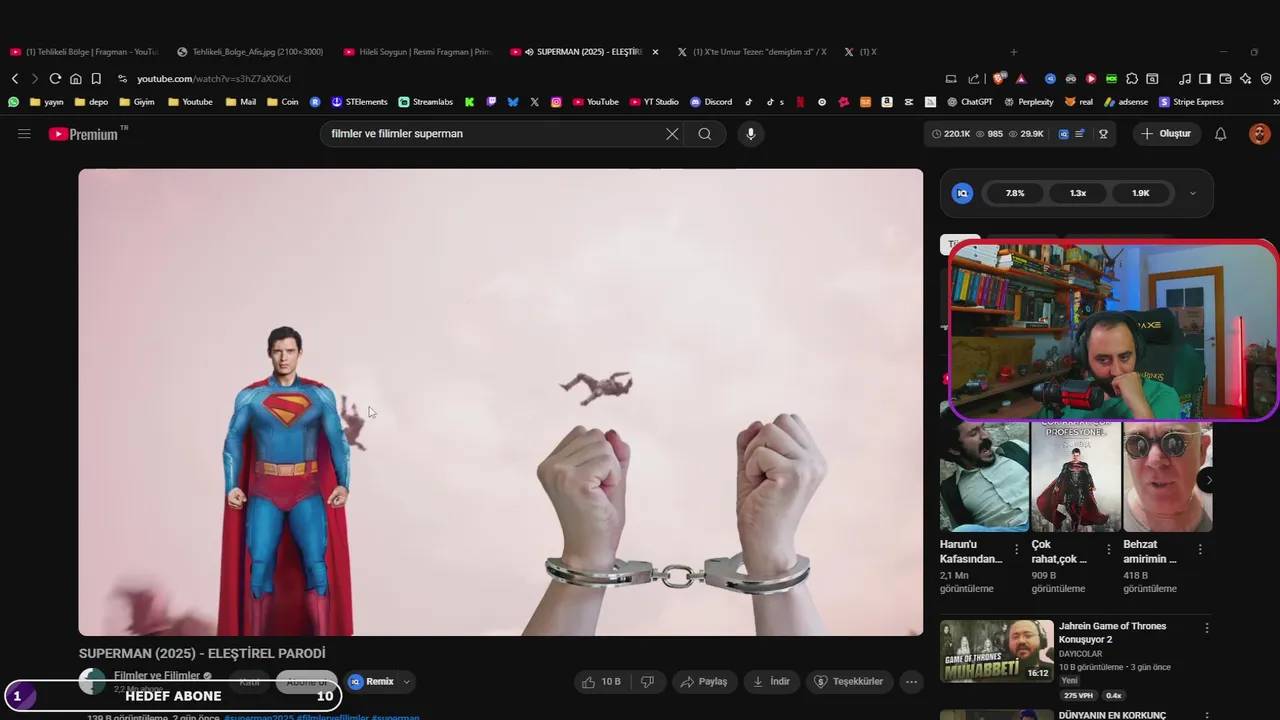This screenshot has height=720, width=1280.
Task: Open the YouTube hamburger guide menu
Action: (x=24, y=134)
